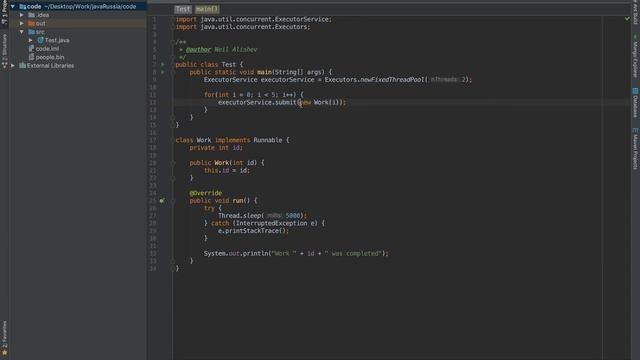The image size is (640, 360).
Task: Select the code.iml file name
Action: [x=47, y=49]
